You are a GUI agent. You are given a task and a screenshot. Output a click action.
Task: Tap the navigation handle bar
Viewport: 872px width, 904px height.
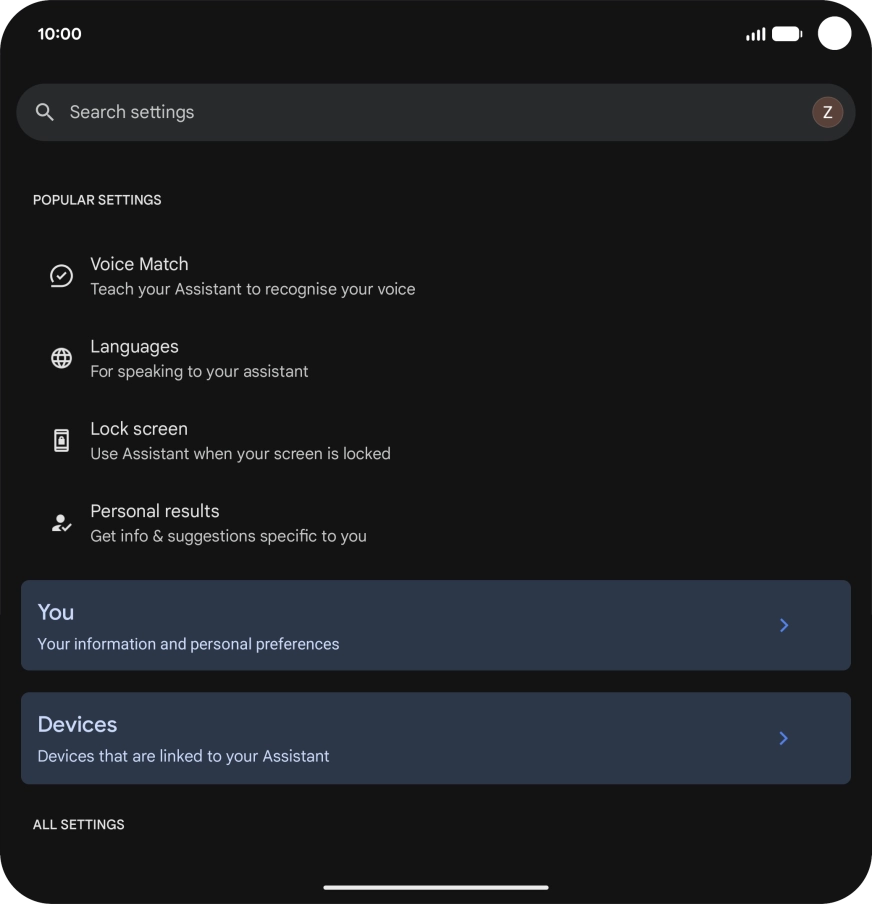coord(436,887)
